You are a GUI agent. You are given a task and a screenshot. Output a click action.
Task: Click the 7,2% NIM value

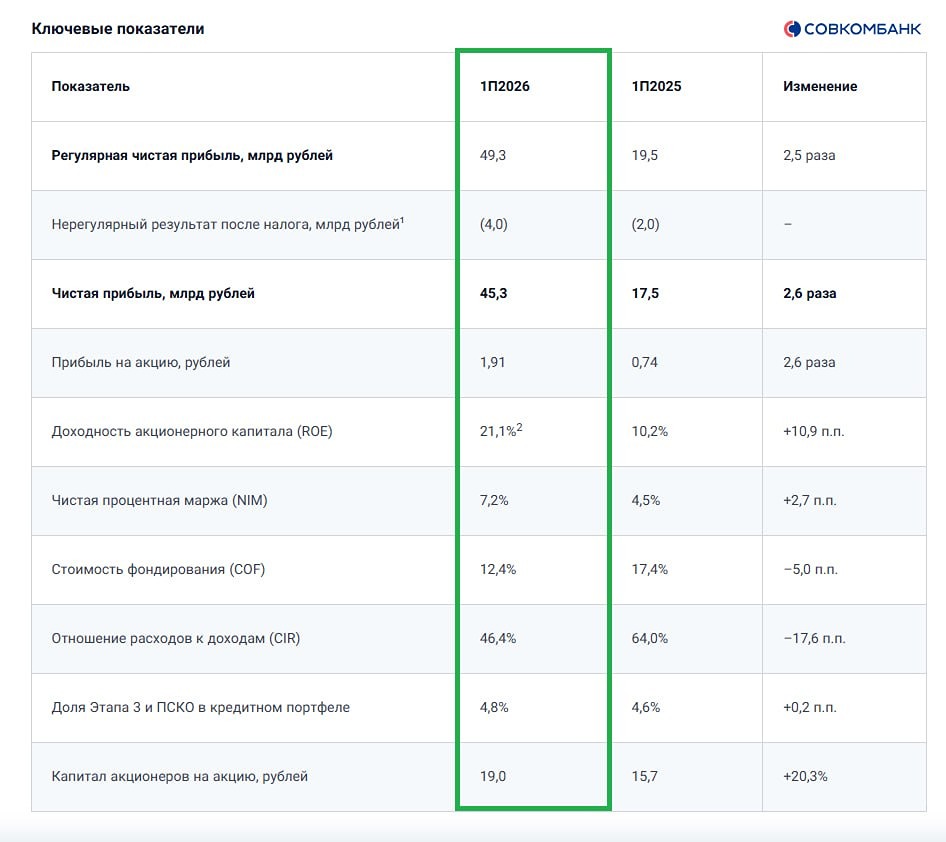pyautogui.click(x=494, y=501)
